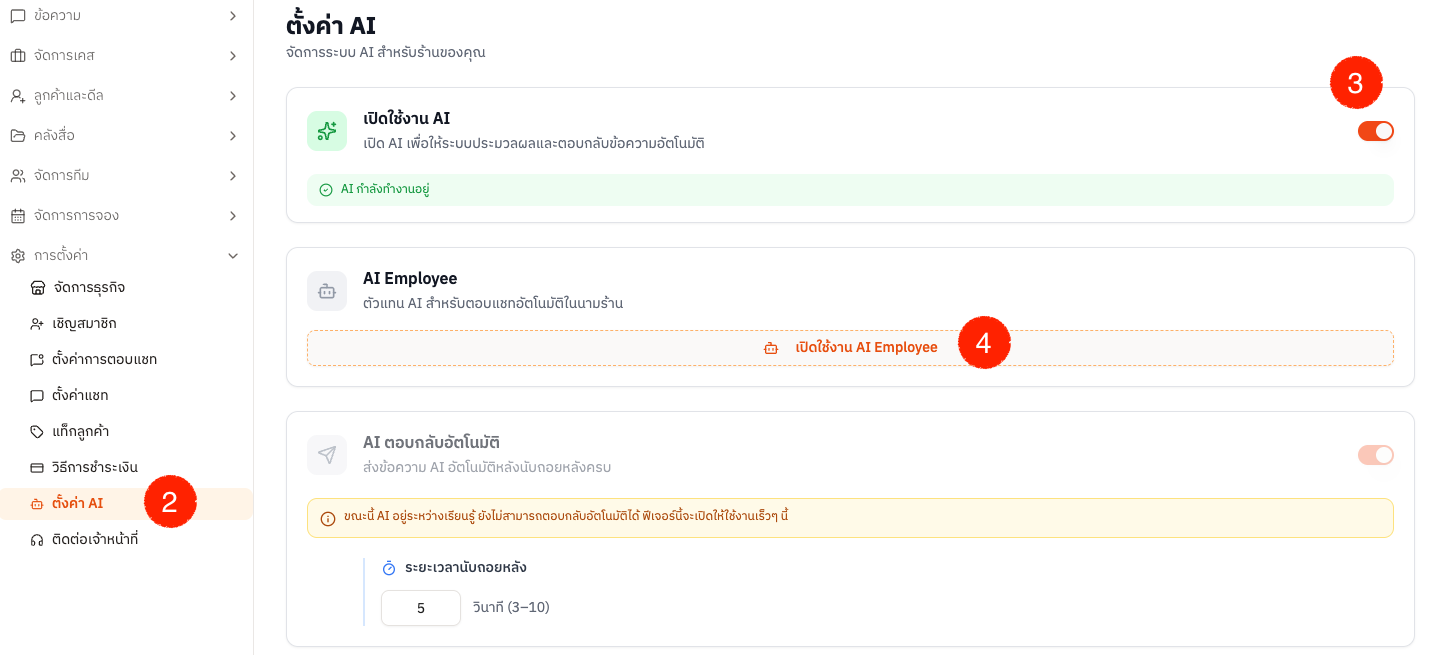Click the yellow banner text ขณะนี้ AI อยู่ระหว่างเรียนรู้
Screen dimensions: 1429x655
coord(566,517)
